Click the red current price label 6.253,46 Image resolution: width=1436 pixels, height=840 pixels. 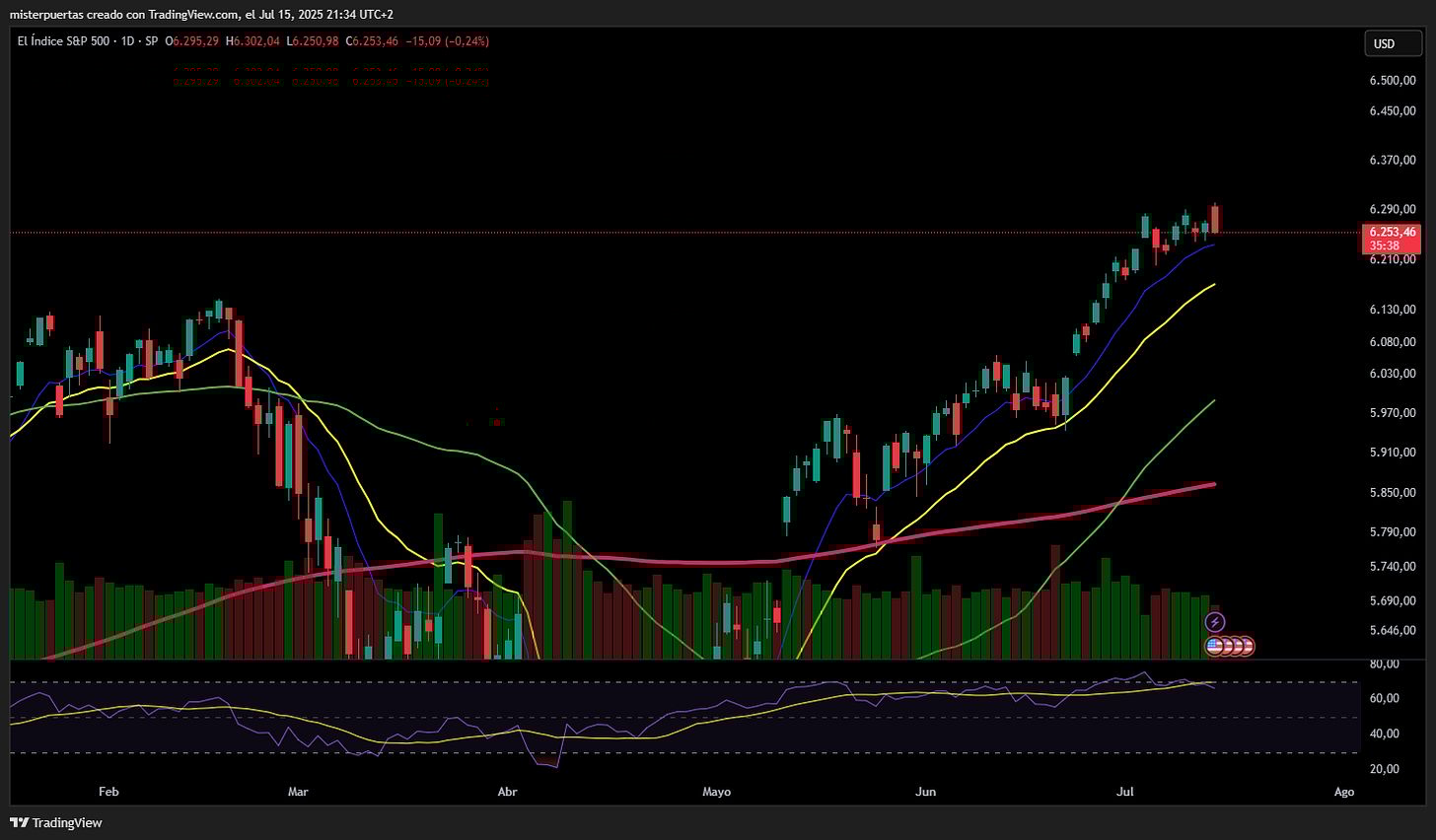coord(1392,233)
